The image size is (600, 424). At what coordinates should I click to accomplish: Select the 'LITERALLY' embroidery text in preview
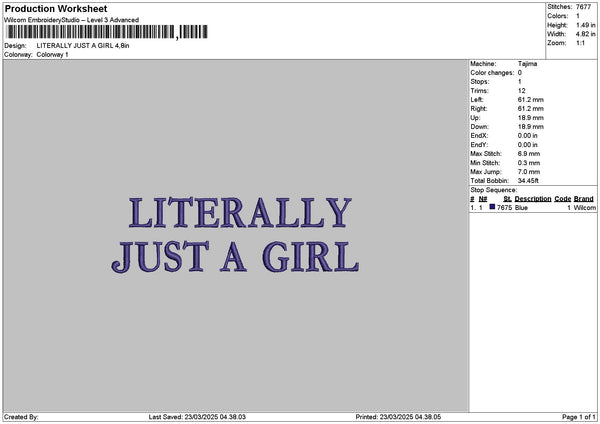point(240,213)
